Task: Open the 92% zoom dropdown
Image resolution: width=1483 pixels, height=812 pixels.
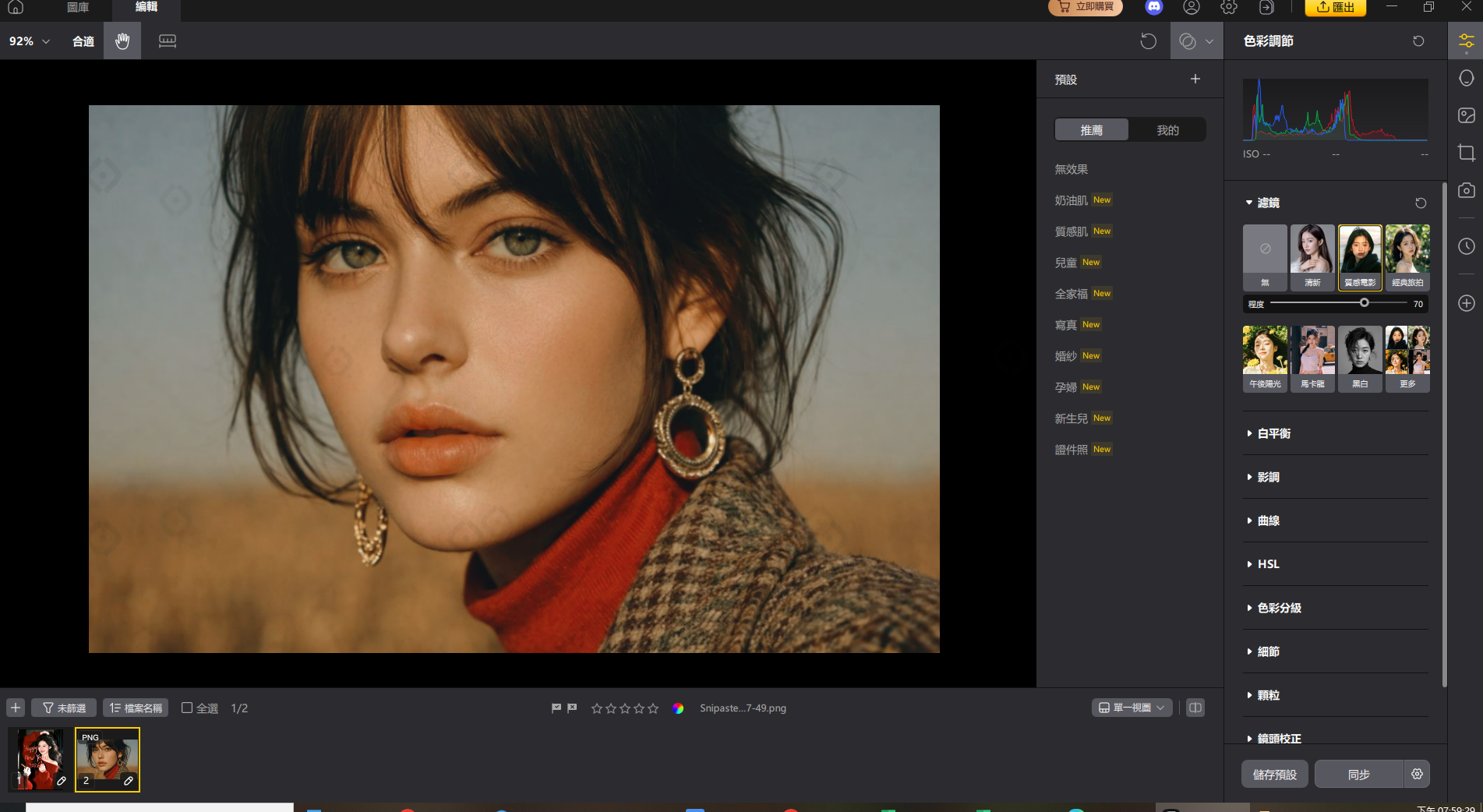Action: [30, 41]
